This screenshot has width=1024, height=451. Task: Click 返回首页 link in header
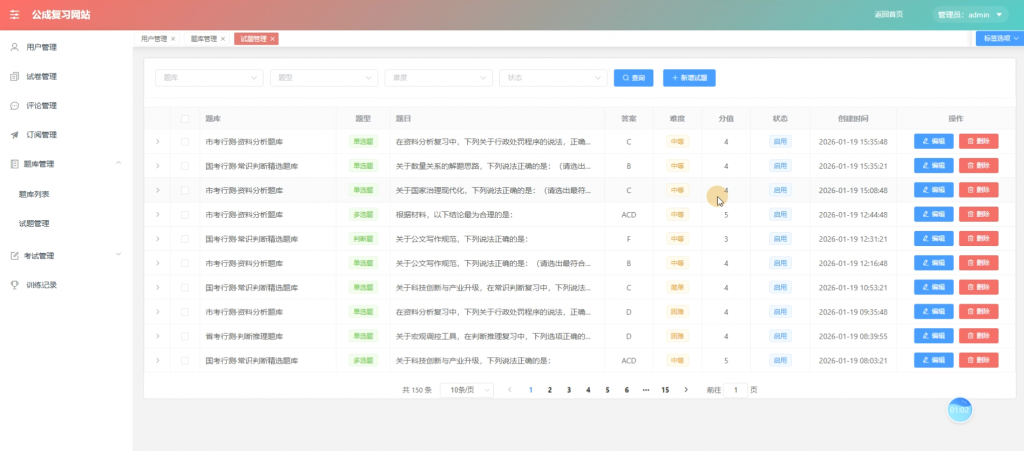pos(889,14)
